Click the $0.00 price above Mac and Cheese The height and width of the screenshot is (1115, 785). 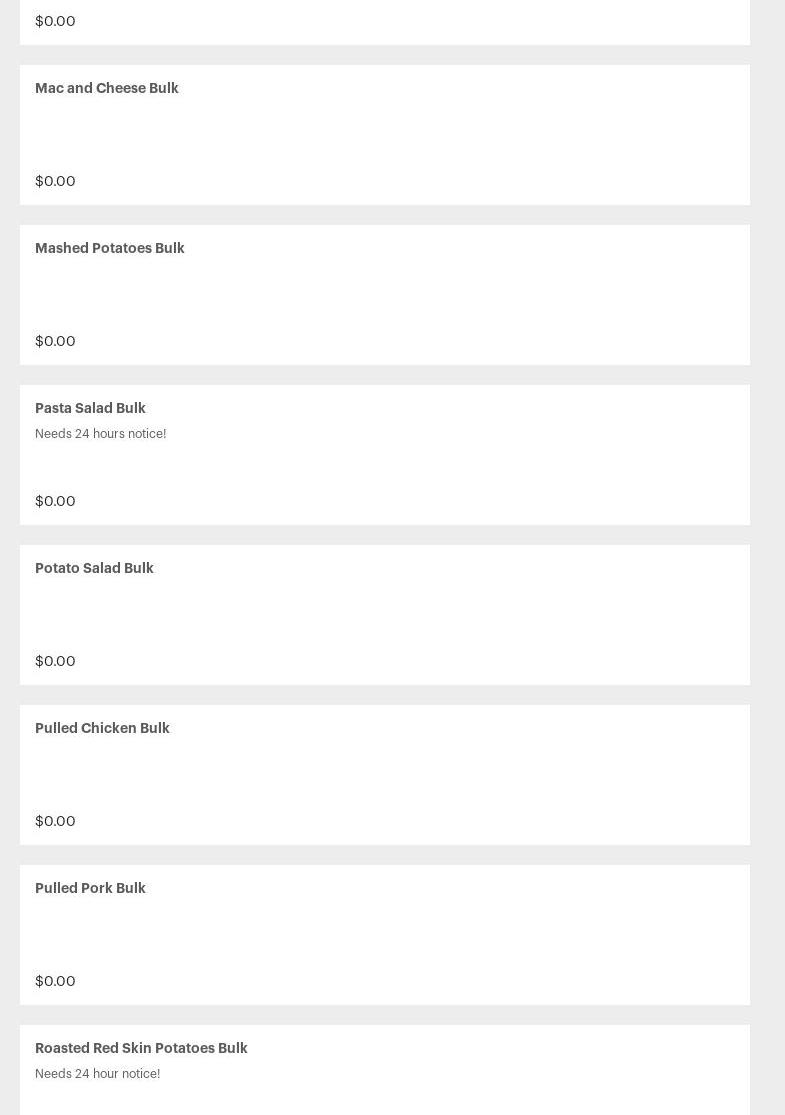click(x=55, y=21)
